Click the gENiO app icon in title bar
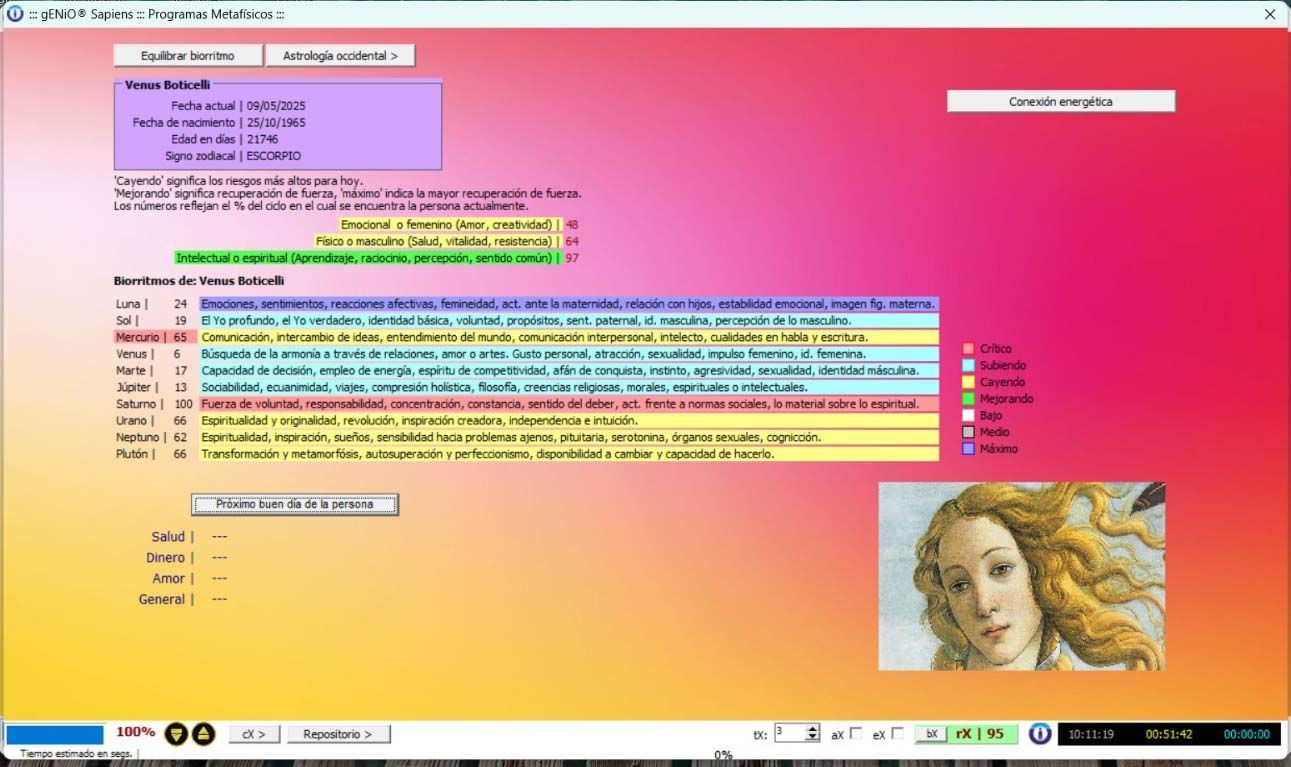 click(x=15, y=14)
